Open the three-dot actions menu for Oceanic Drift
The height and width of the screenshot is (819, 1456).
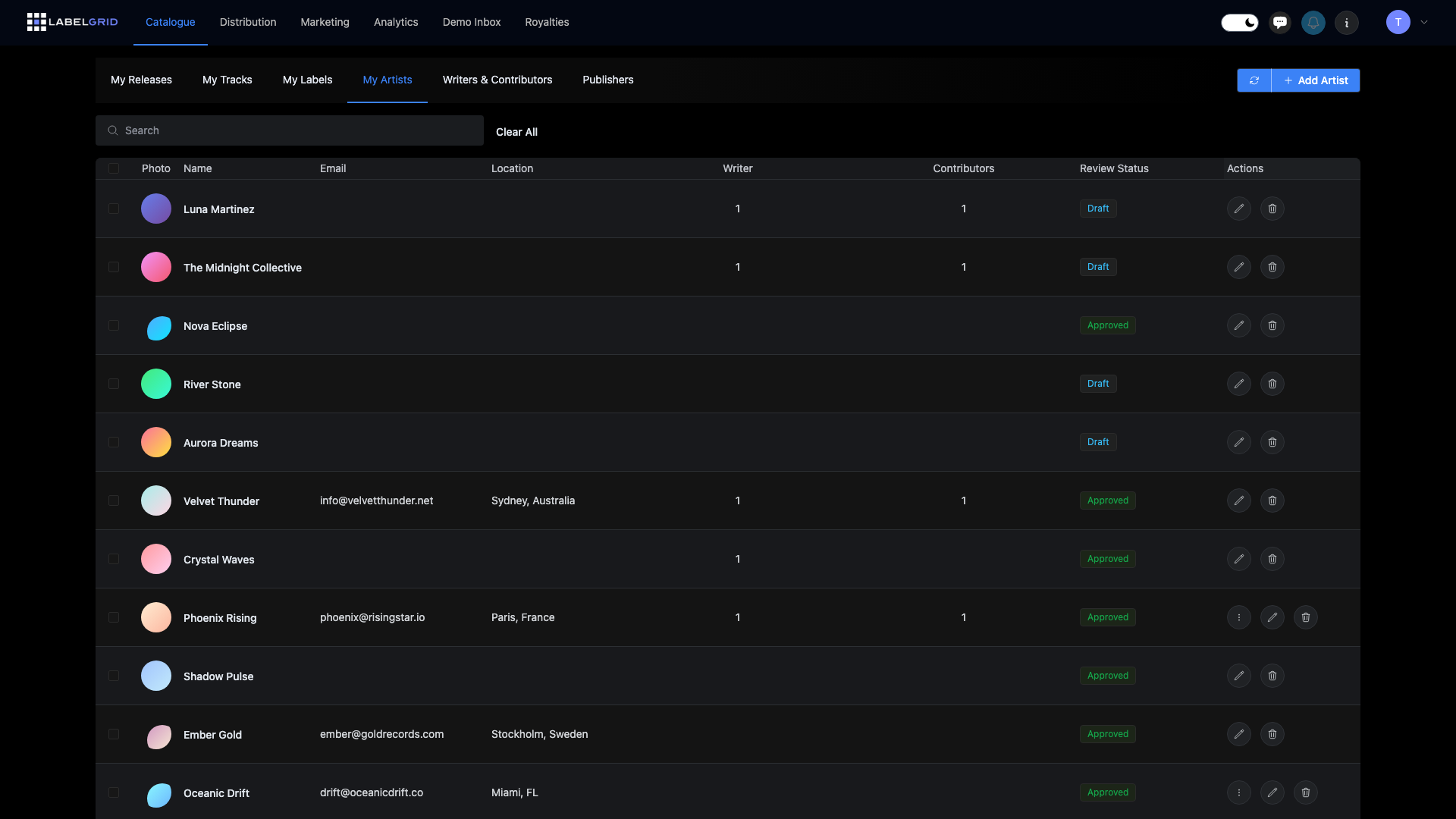[1239, 792]
